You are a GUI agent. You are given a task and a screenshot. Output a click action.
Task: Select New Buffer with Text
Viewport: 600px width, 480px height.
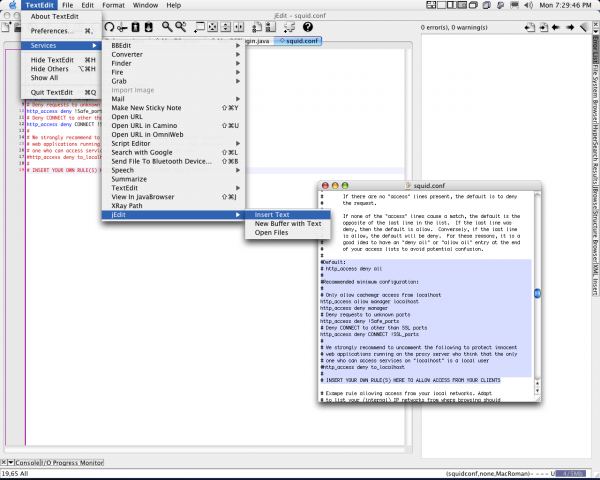288,223
